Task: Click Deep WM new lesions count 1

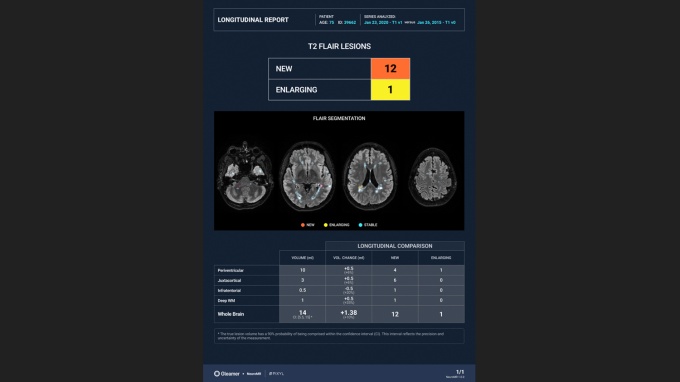Action: pyautogui.click(x=395, y=300)
